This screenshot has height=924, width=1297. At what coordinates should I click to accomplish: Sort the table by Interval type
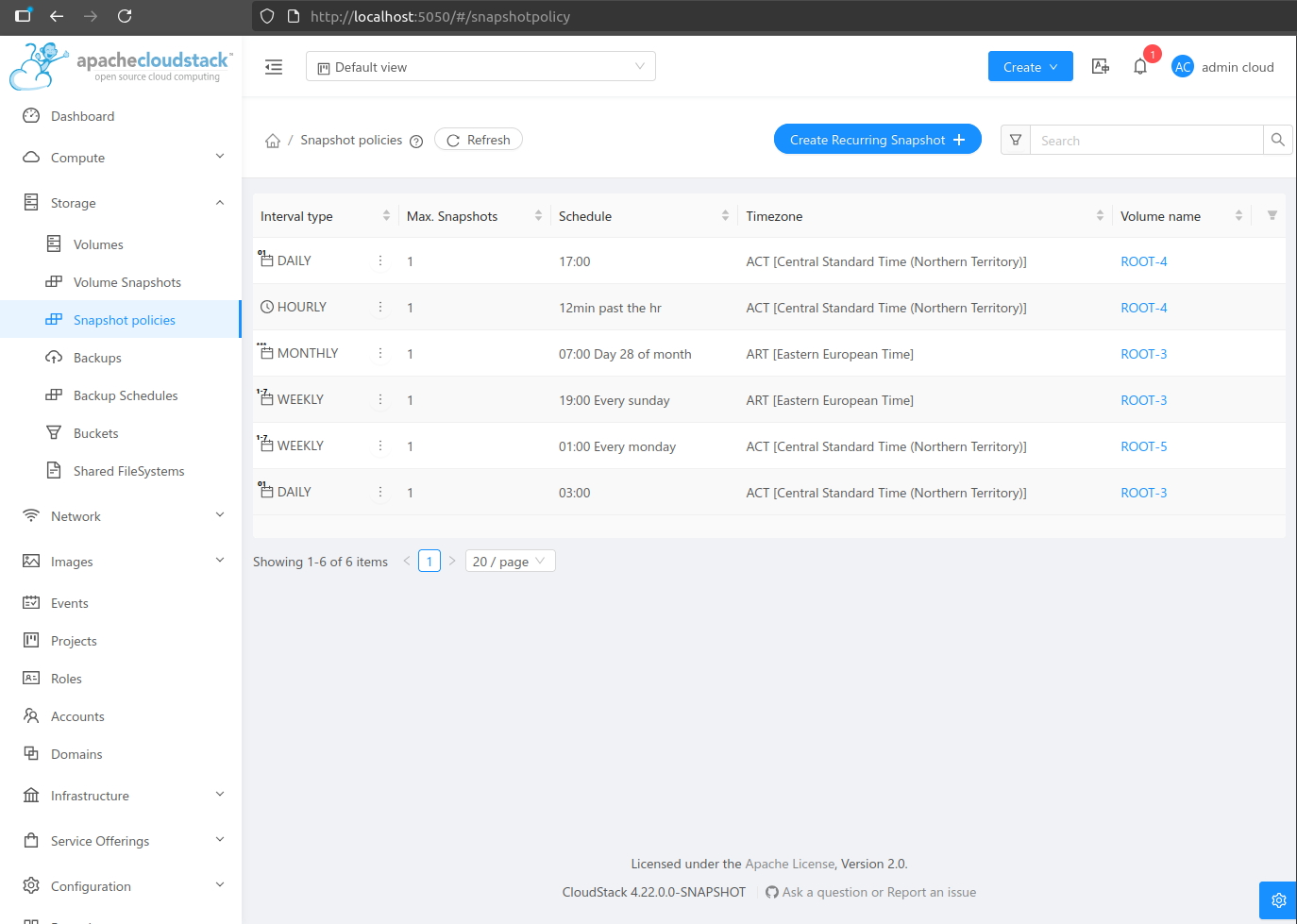click(386, 216)
